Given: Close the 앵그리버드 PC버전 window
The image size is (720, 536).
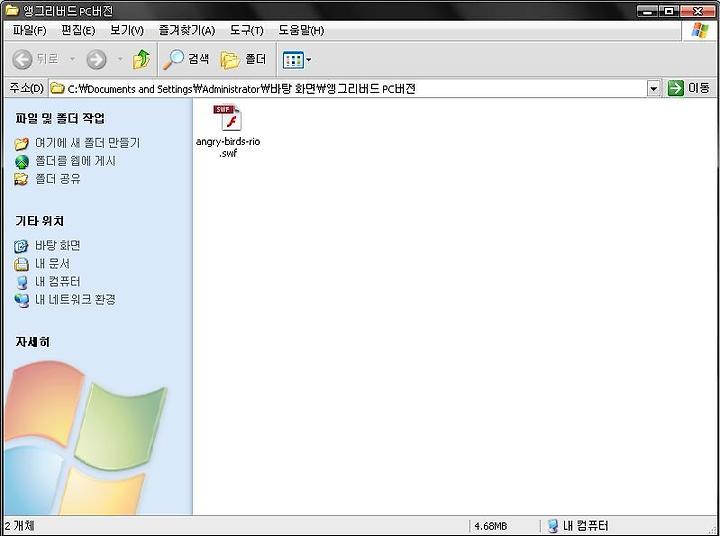Looking at the screenshot, I should [x=697, y=11].
